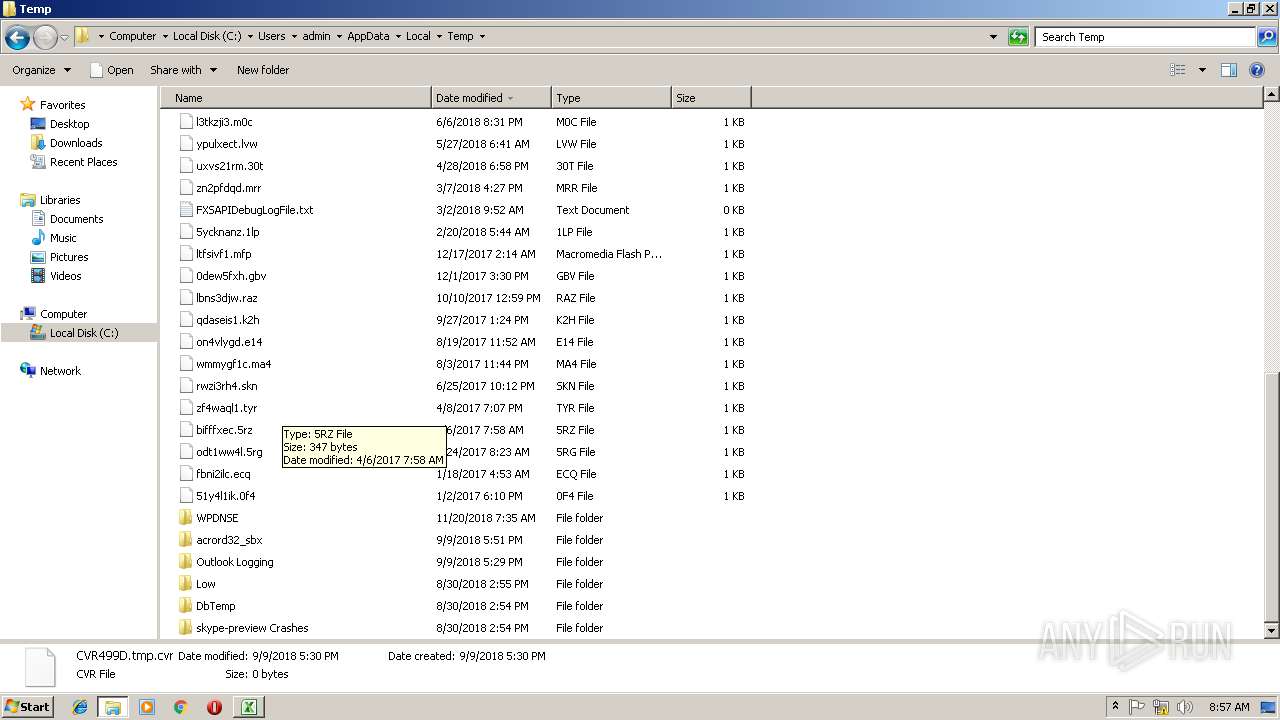Select the acrord32_sbx folder icon

coord(185,540)
